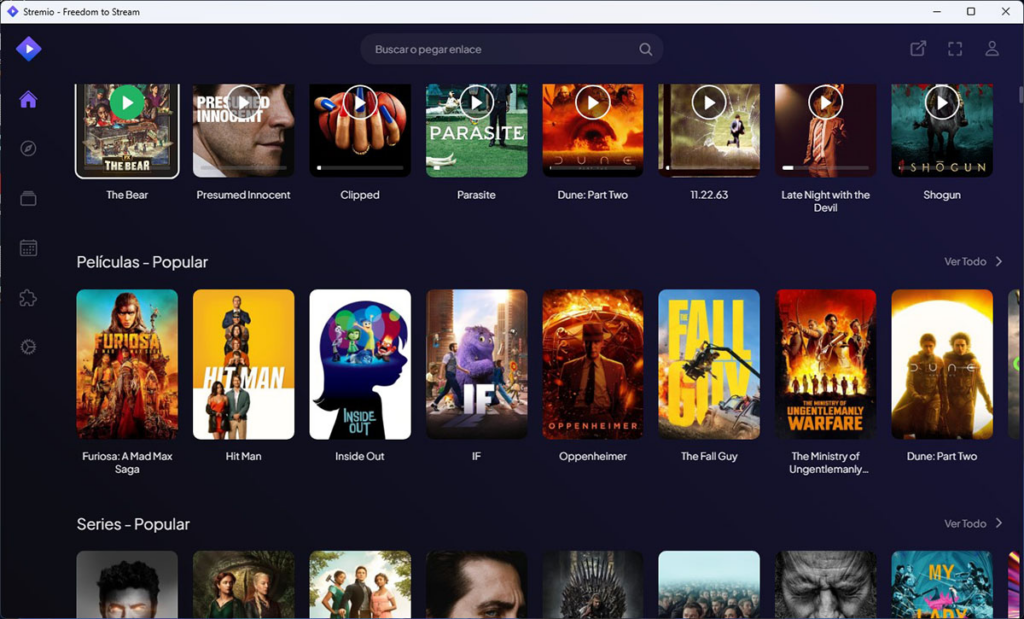Open the Calendar icon in sidebar
The width and height of the screenshot is (1024, 619).
tap(28, 248)
